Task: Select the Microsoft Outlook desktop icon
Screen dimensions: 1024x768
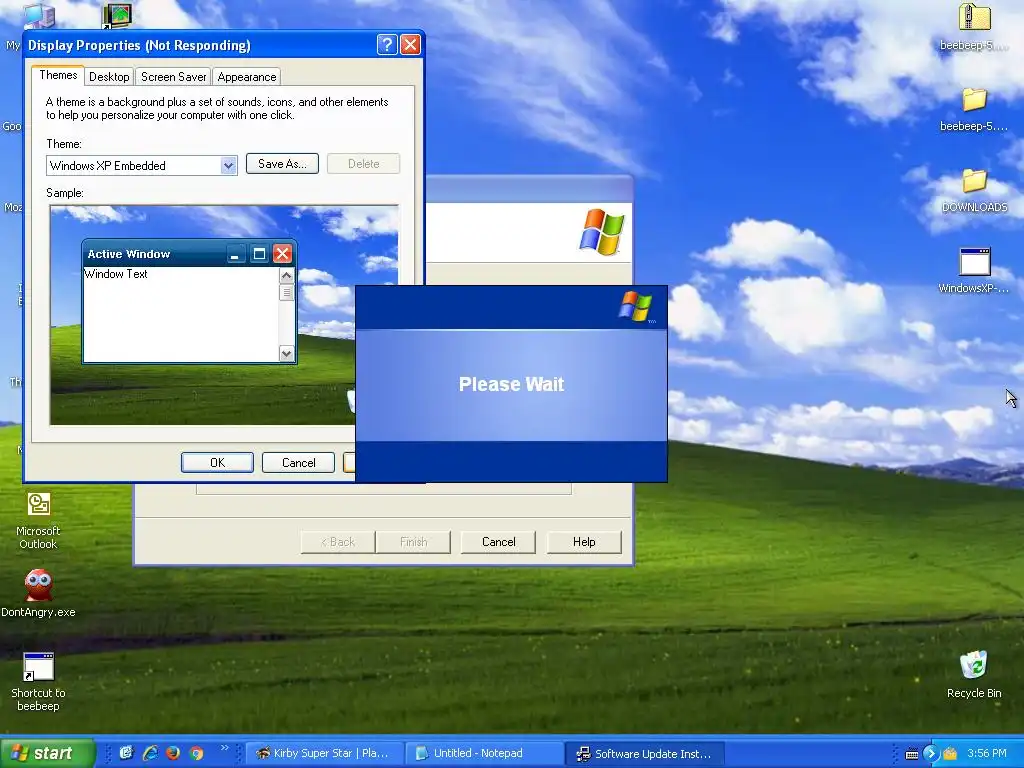Action: (x=38, y=520)
